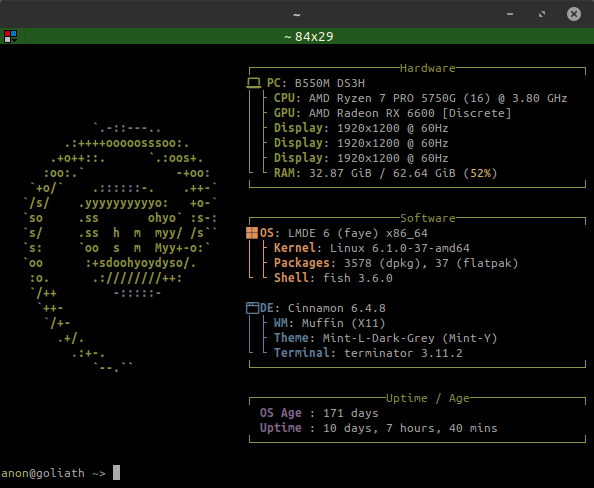This screenshot has width=594, height=488.
Task: Close the terminal window
Action: tap(574, 14)
